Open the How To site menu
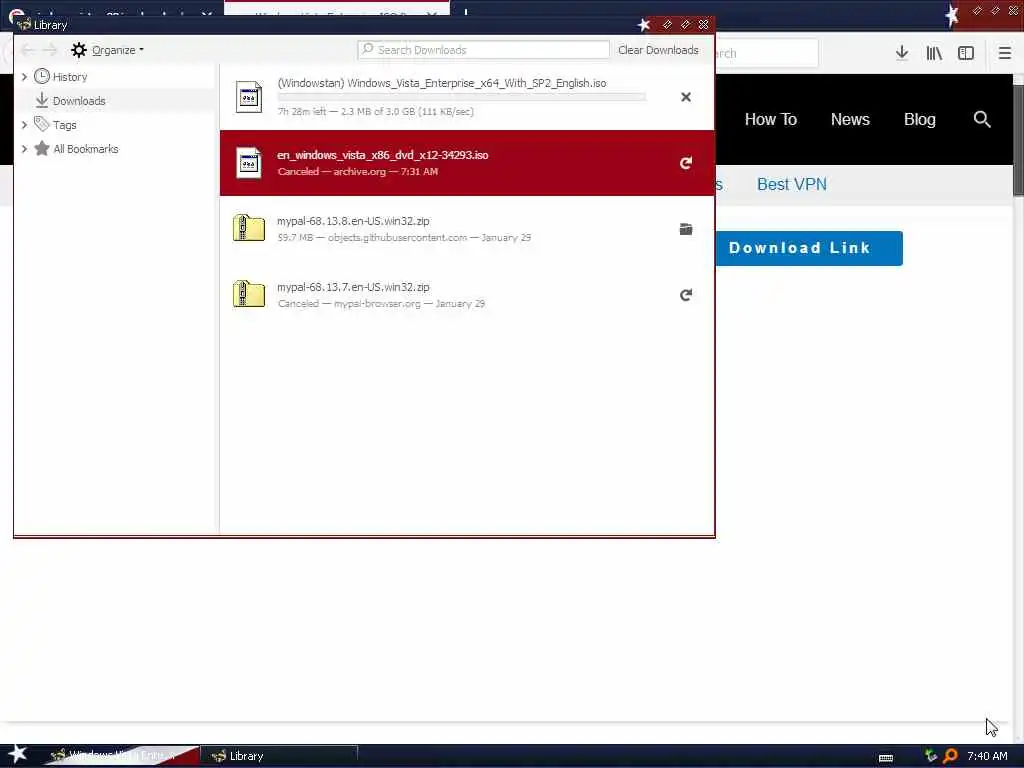The height and width of the screenshot is (768, 1024). coord(771,120)
